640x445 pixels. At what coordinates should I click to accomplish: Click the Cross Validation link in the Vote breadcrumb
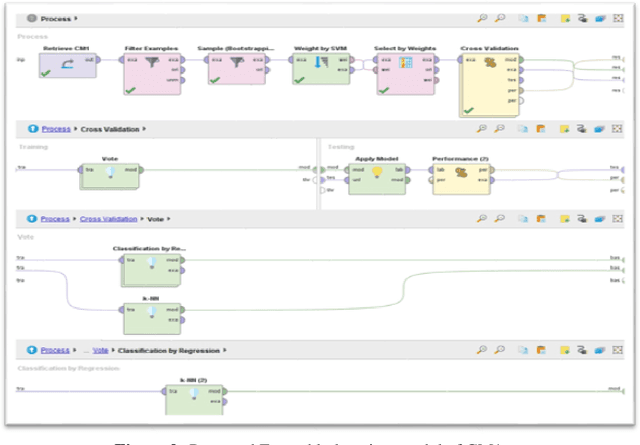pyautogui.click(x=109, y=219)
